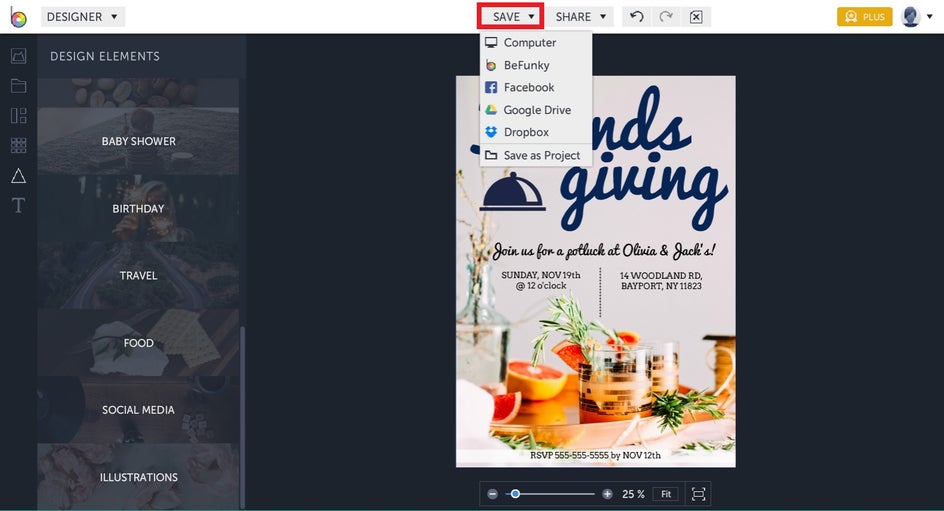The height and width of the screenshot is (511, 944).
Task: Open the Image Manager sidebar icon
Action: [19, 56]
